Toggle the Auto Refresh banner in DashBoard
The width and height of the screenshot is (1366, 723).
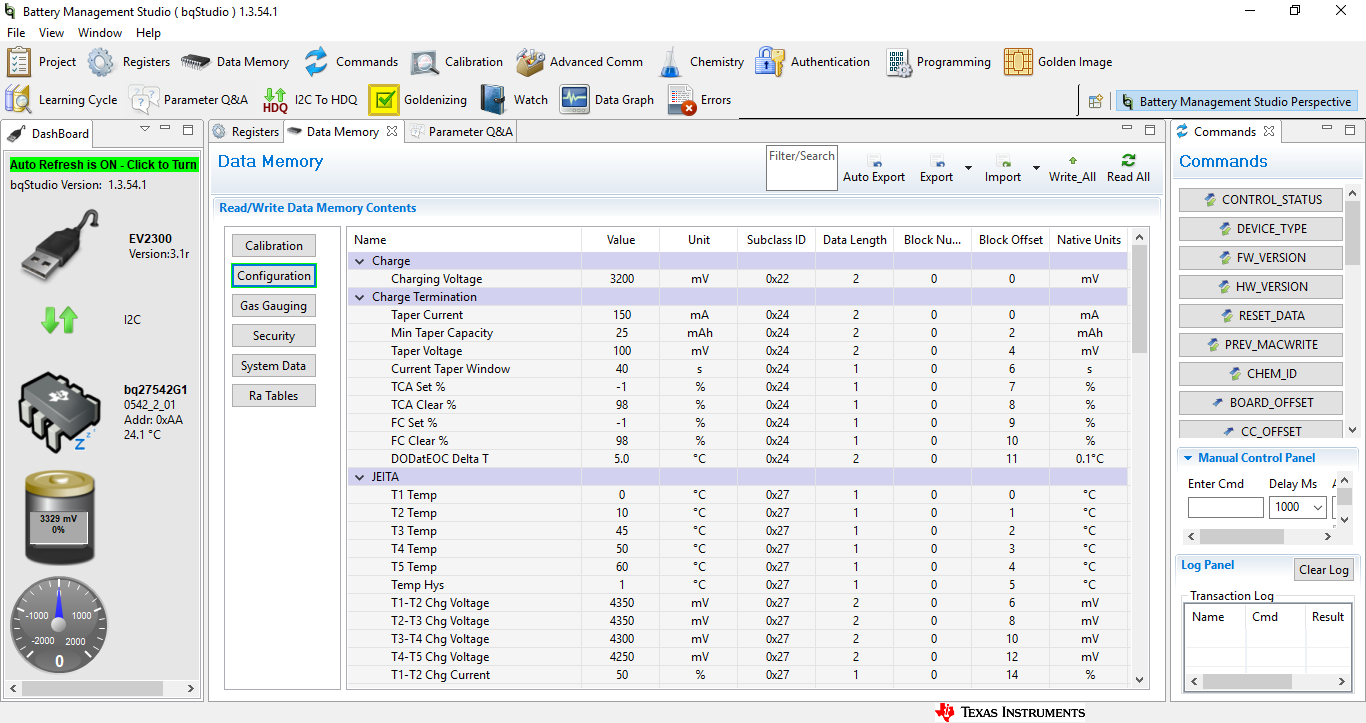pos(104,164)
